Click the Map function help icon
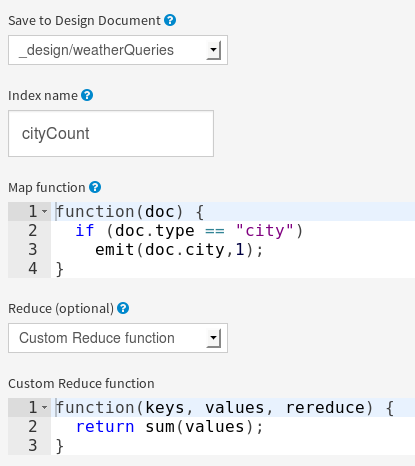This screenshot has height=466, width=415. pos(95,187)
